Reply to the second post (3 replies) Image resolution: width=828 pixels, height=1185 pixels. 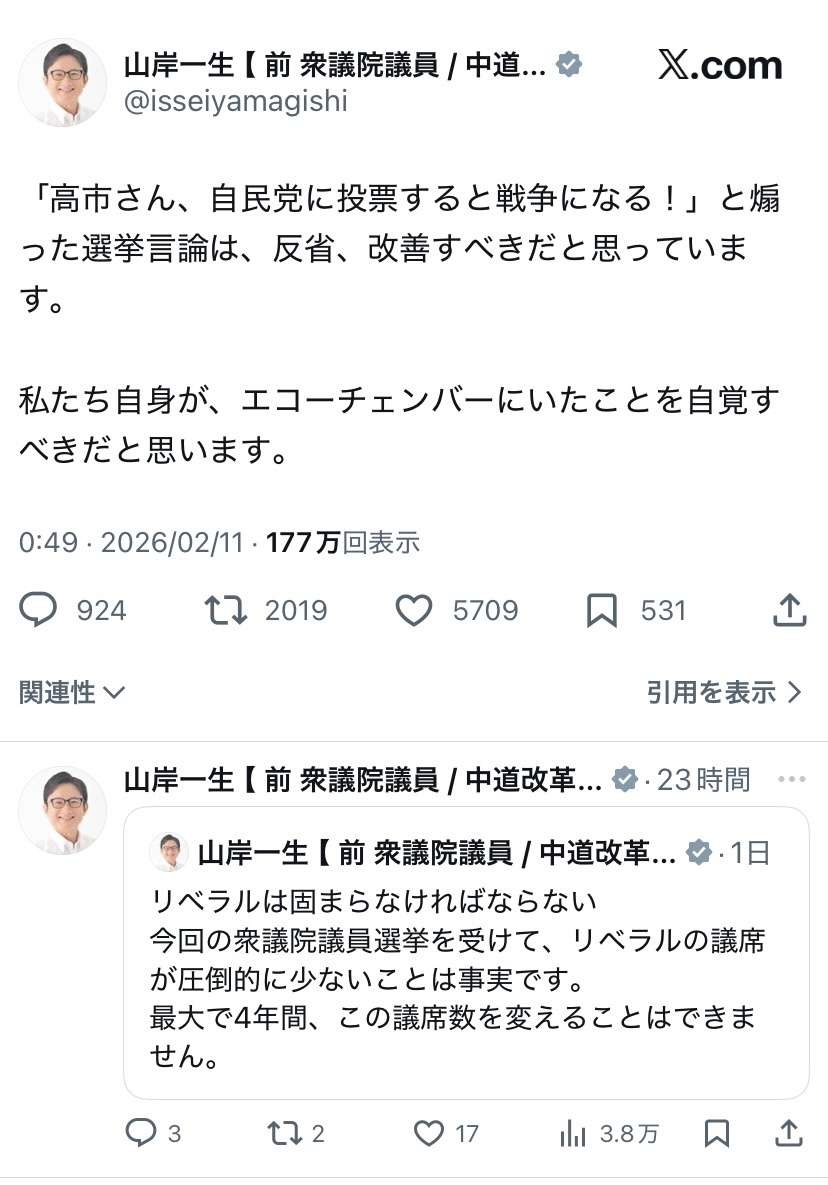[x=139, y=1132]
